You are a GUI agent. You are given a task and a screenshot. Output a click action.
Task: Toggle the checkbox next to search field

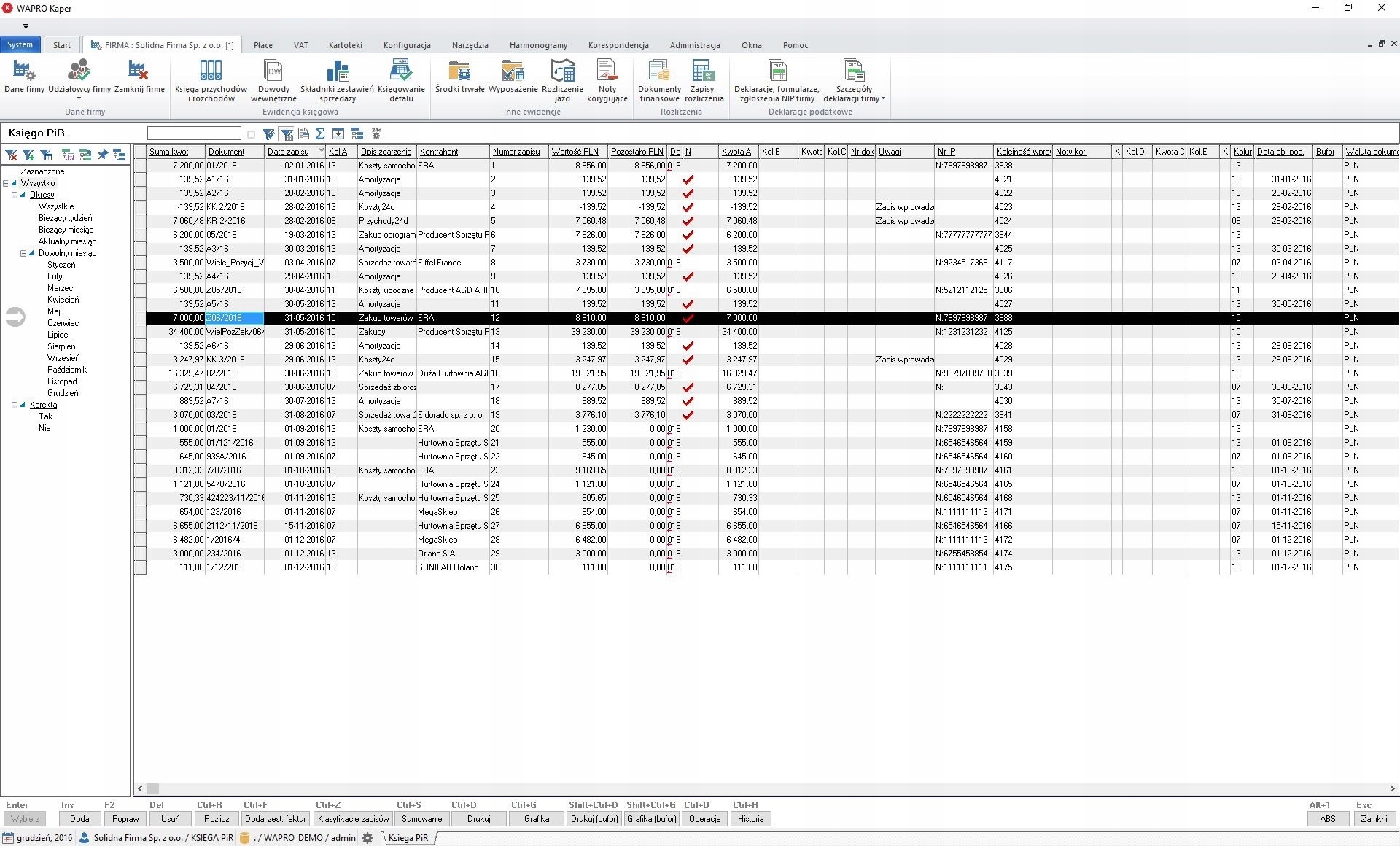tap(252, 134)
